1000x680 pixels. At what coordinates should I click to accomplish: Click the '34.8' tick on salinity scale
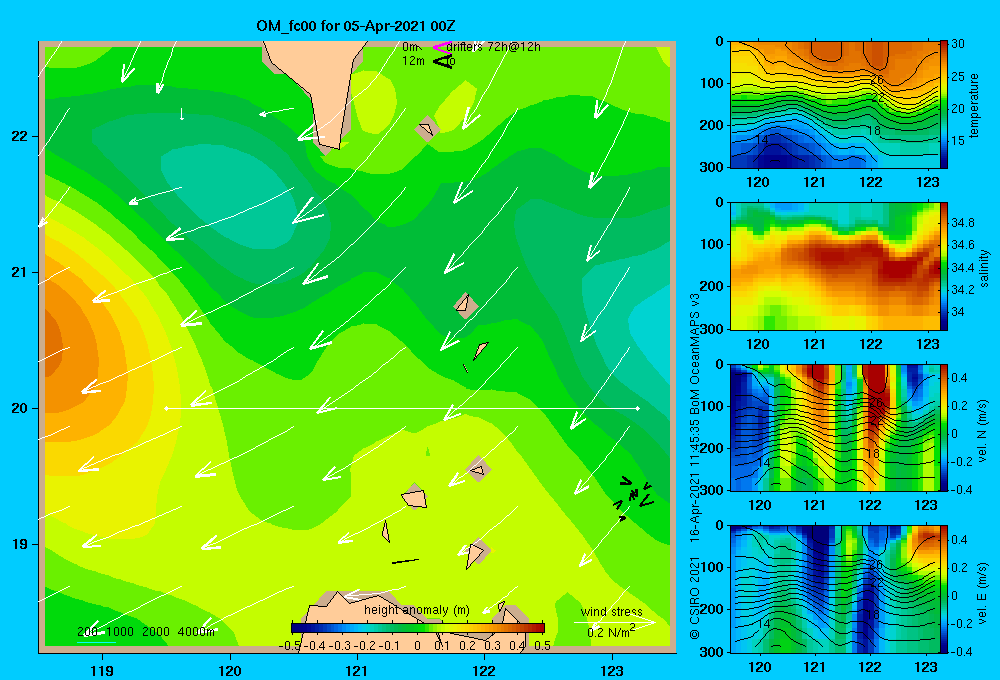pyautogui.click(x=962, y=223)
